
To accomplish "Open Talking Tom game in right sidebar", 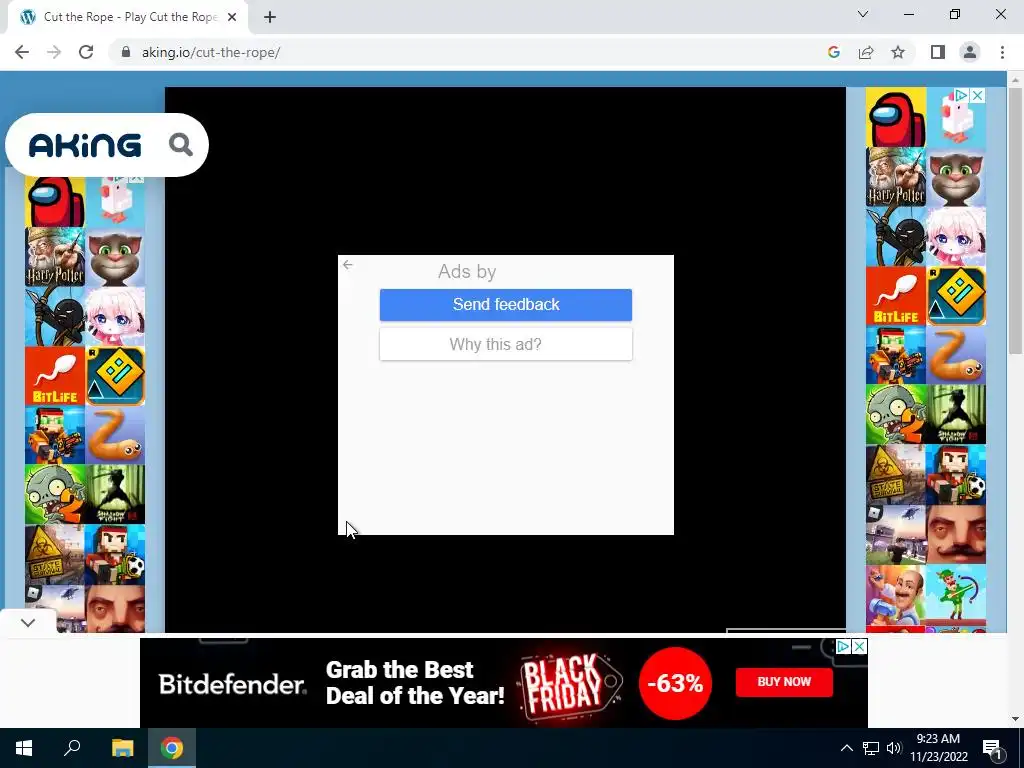I will (x=956, y=177).
